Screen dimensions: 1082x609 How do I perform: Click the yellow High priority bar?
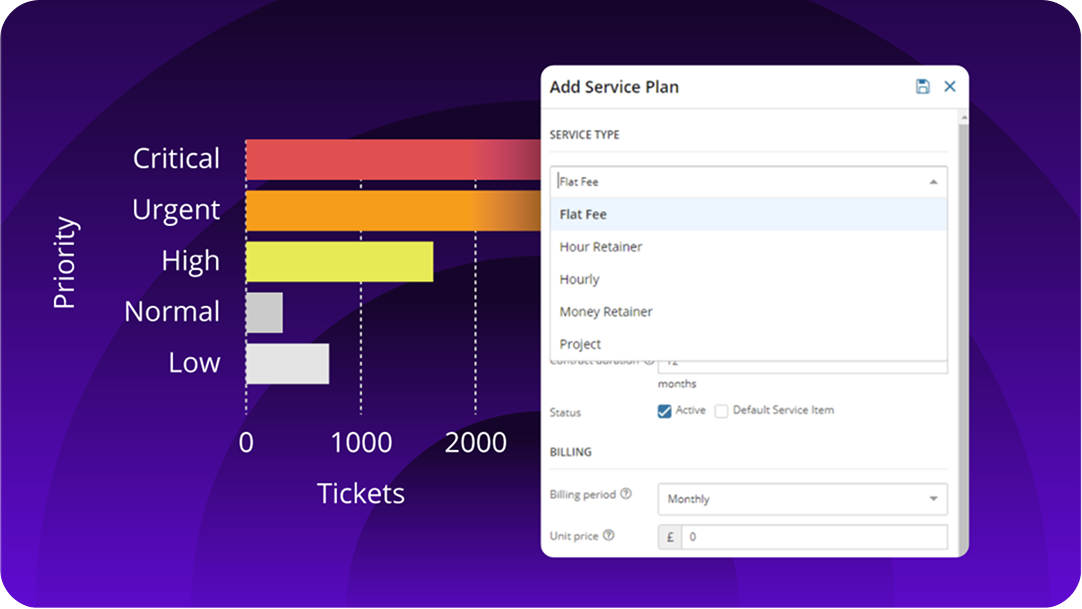click(339, 261)
